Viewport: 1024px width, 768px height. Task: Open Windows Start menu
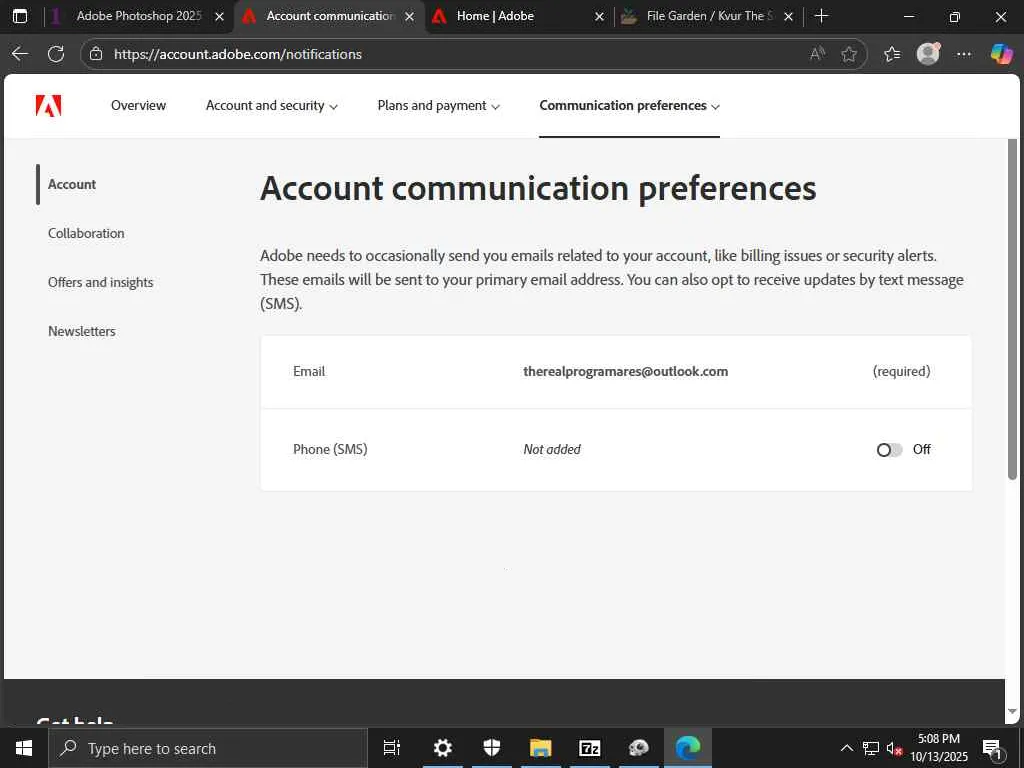coord(24,748)
